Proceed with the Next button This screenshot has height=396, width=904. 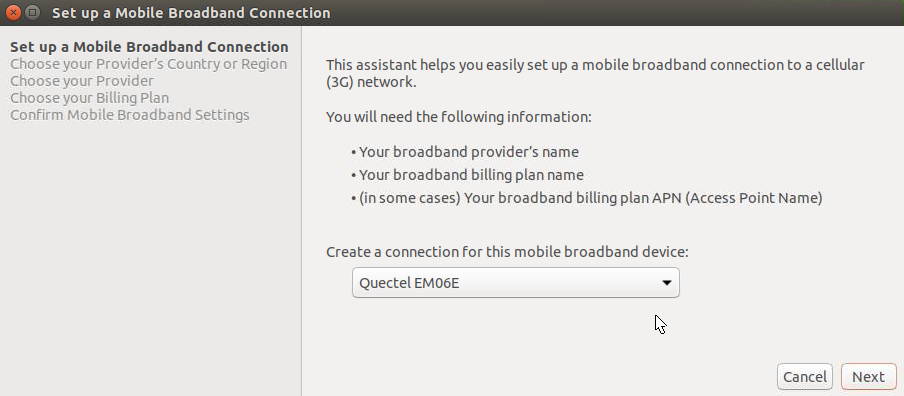click(868, 377)
